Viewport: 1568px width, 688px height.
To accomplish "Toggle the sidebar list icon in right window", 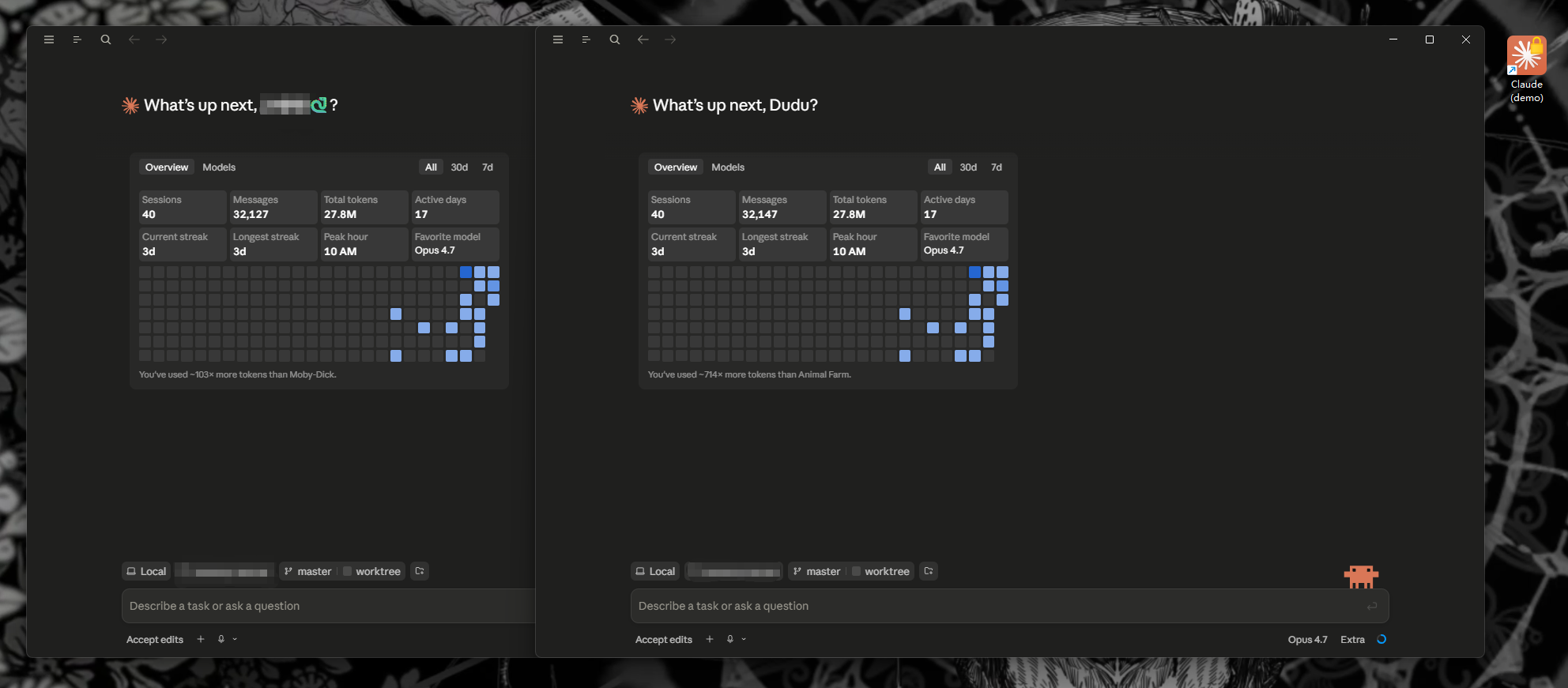I will click(x=586, y=39).
